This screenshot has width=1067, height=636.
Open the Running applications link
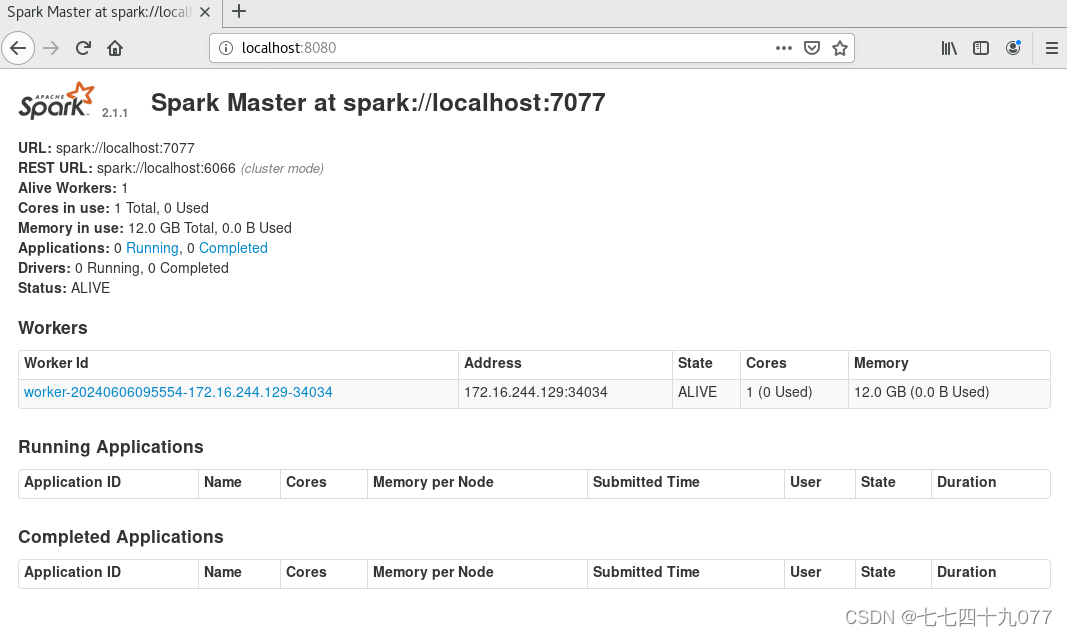coord(151,248)
